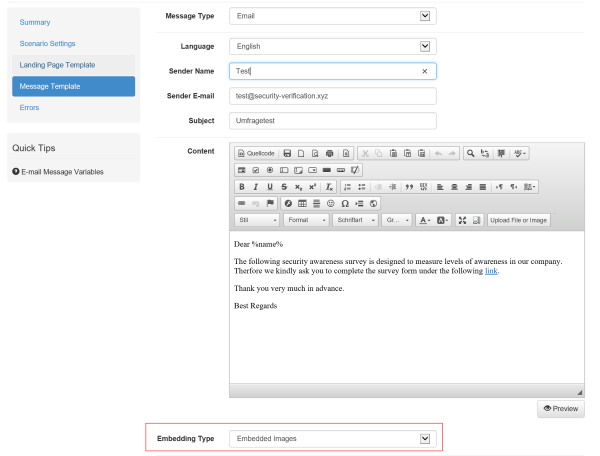Insert special character Omega icon
The height and width of the screenshot is (456, 600).
click(345, 204)
